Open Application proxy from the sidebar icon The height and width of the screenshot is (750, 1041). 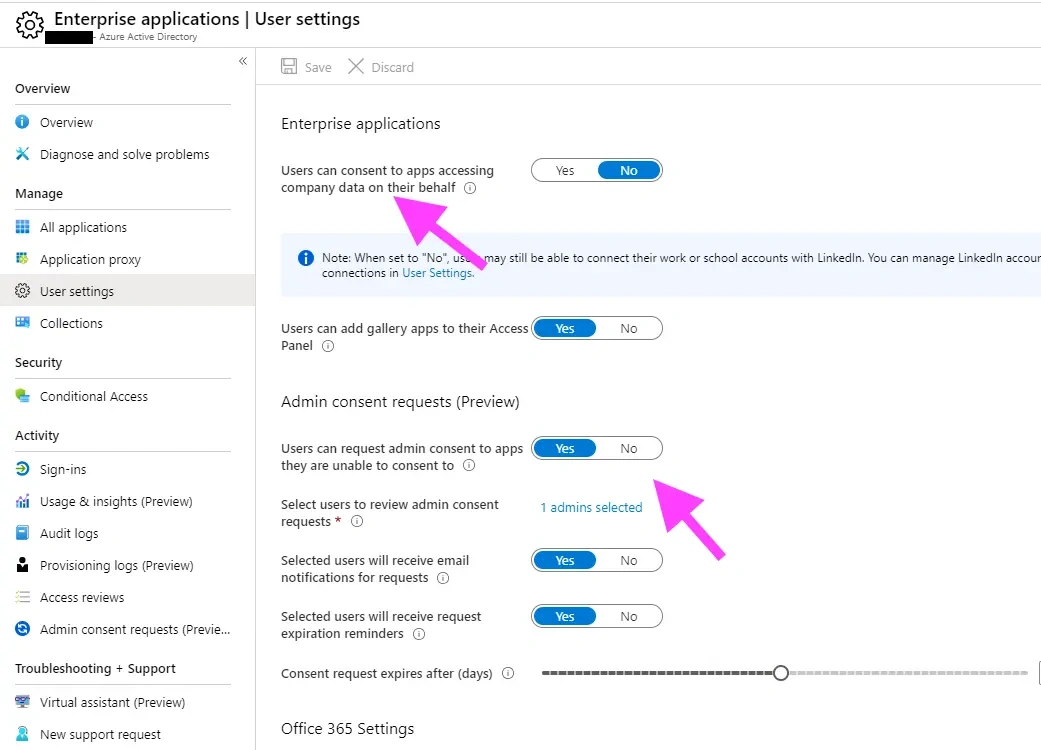[24, 259]
